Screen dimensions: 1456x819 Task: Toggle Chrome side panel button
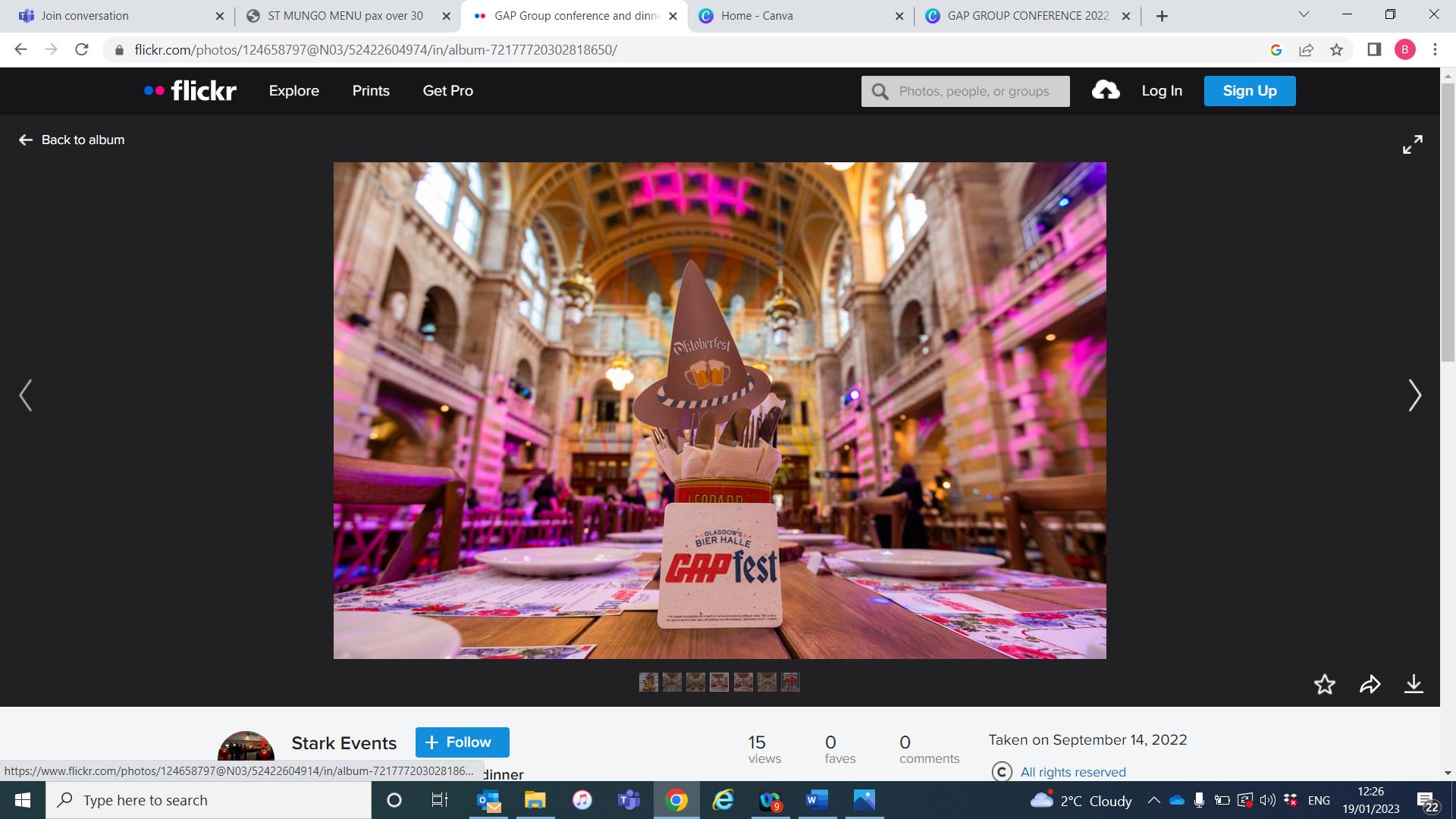coord(1374,50)
